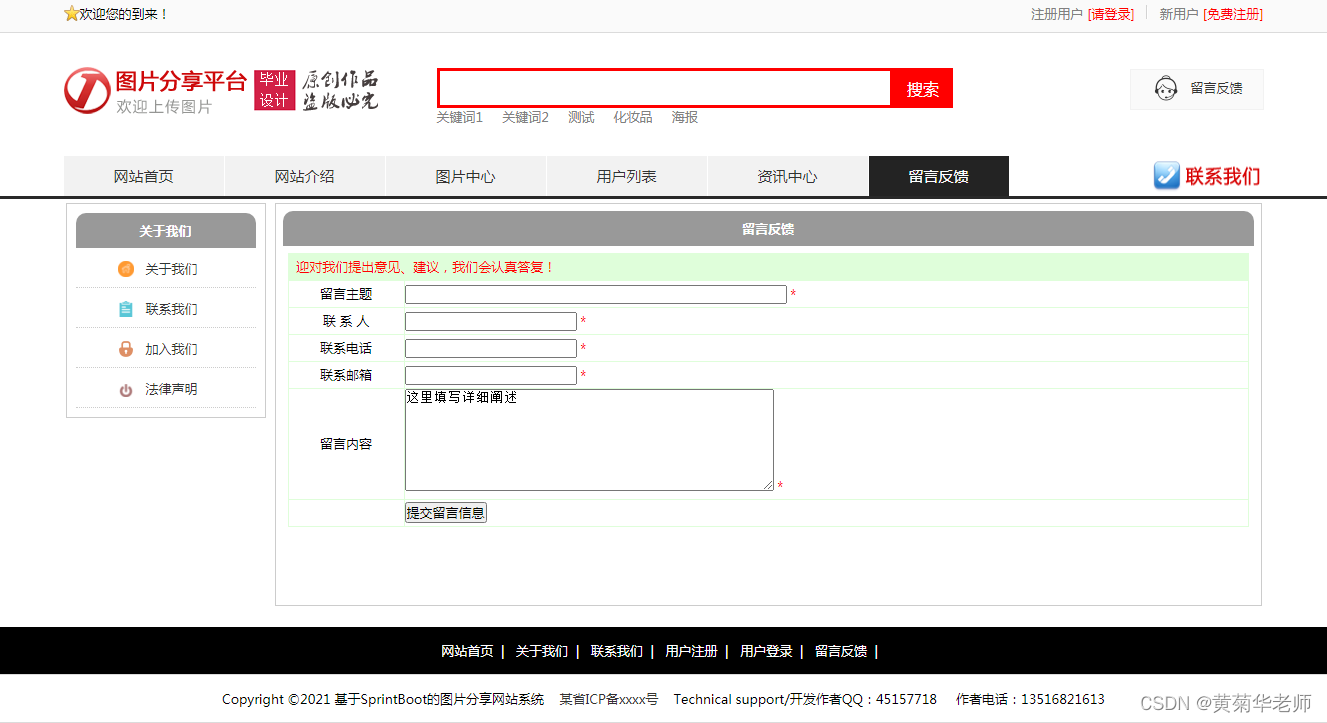Click the red site logo icon
Image resolution: width=1327 pixels, height=723 pixels.
87,90
